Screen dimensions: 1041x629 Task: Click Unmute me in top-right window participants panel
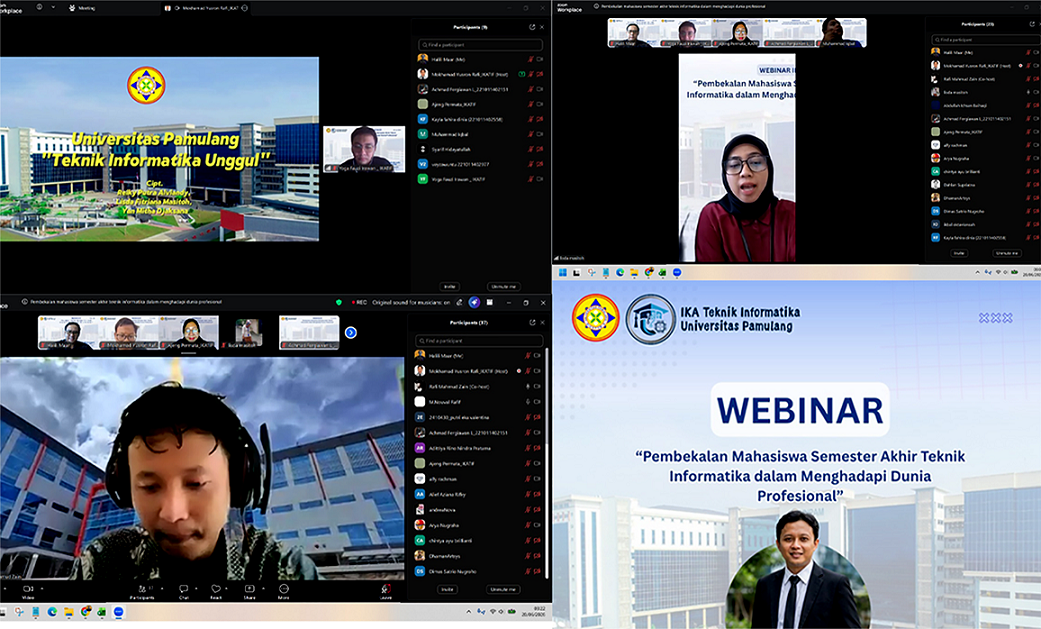tap(1006, 253)
